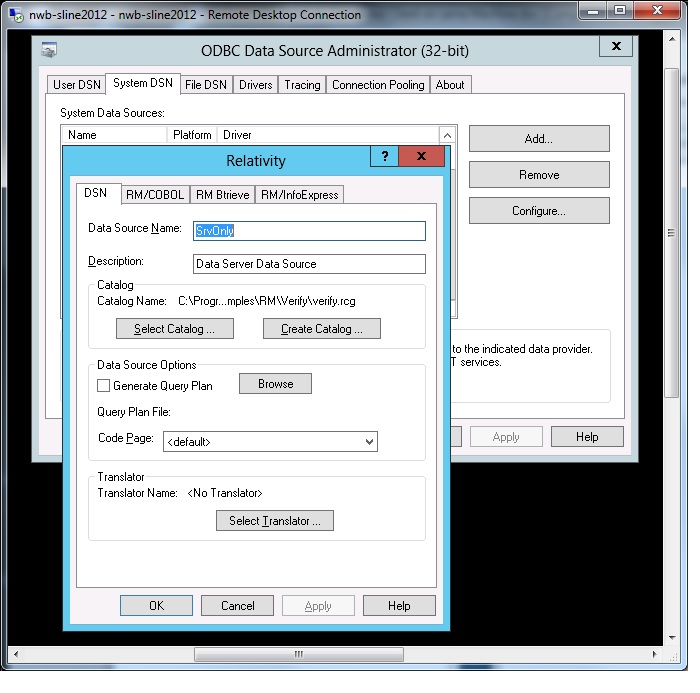Image resolution: width=700 pixels, height=693 pixels.
Task: Click the Driver column header
Action: (x=328, y=135)
